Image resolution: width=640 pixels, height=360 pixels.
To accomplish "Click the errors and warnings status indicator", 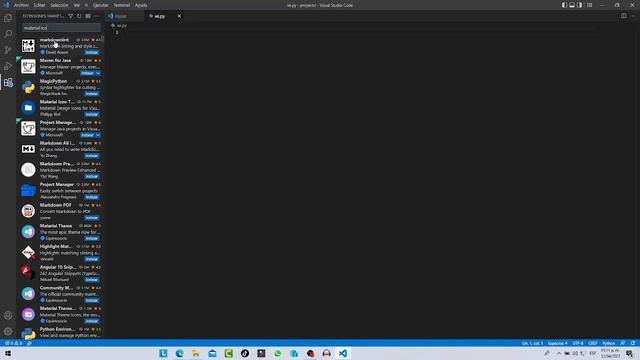I will (13, 343).
